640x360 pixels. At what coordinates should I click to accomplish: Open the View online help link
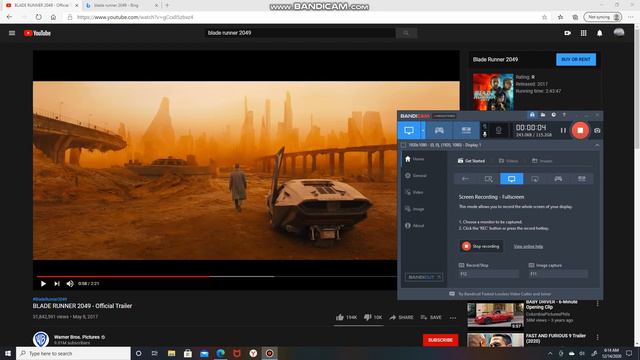click(x=528, y=247)
